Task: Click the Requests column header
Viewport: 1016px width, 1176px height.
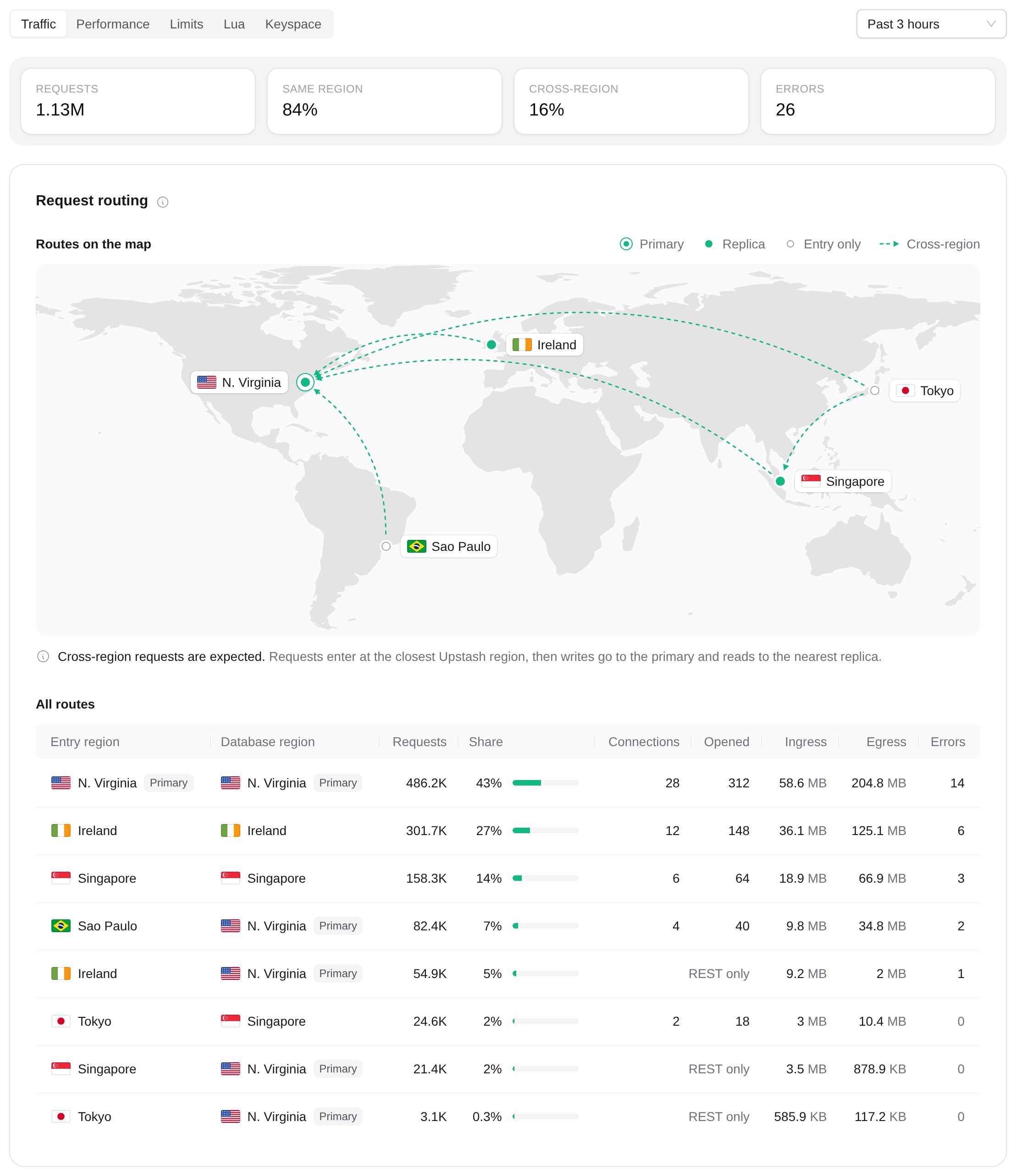Action: (x=419, y=741)
